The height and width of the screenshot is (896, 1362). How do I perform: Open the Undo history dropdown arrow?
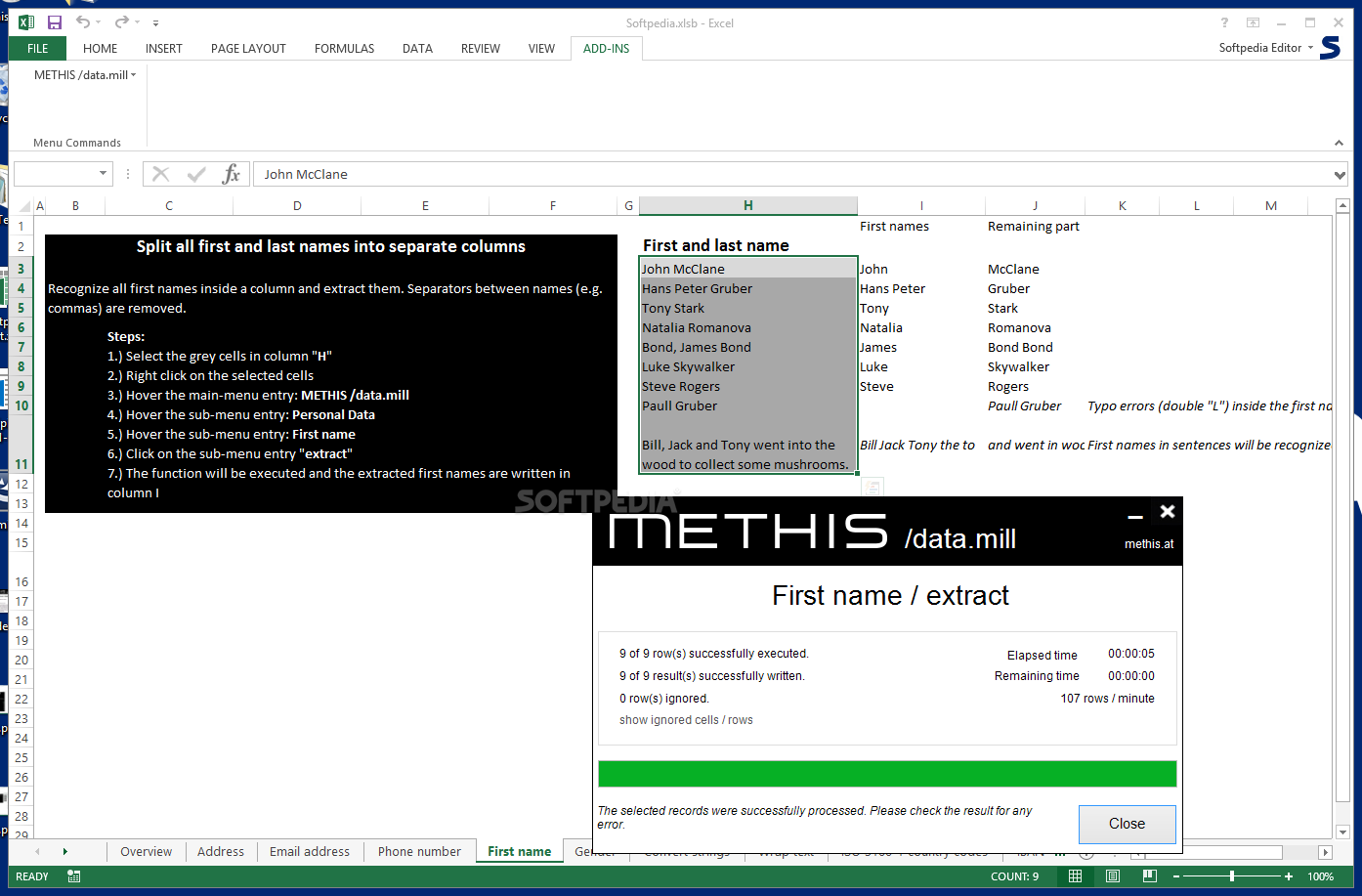click(x=99, y=22)
